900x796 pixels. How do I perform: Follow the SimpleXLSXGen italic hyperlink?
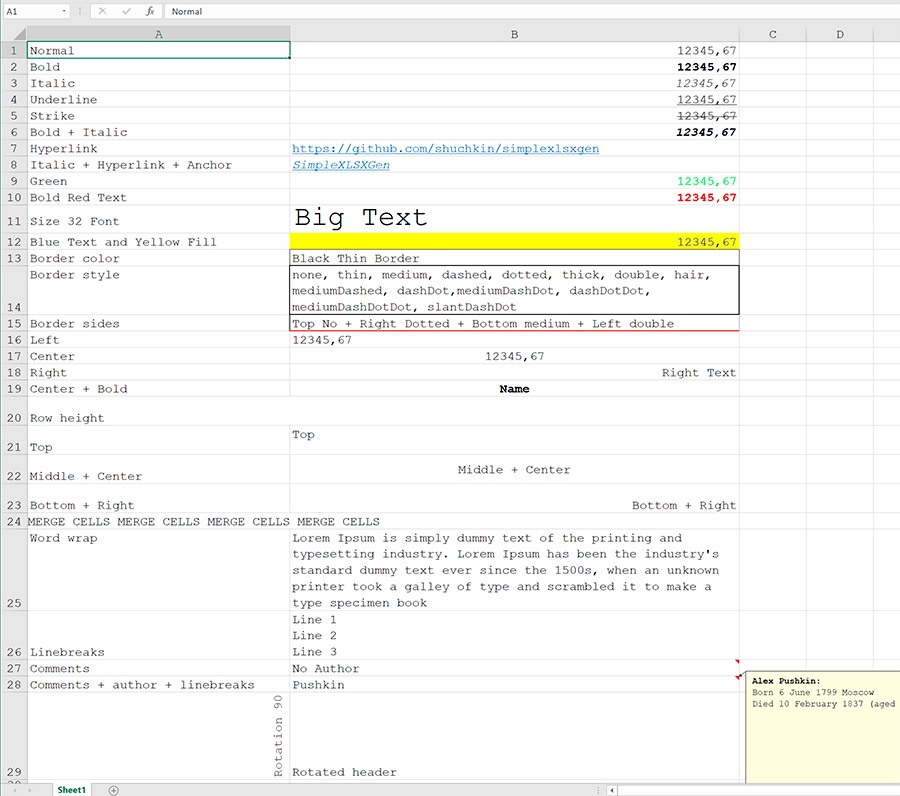click(341, 165)
